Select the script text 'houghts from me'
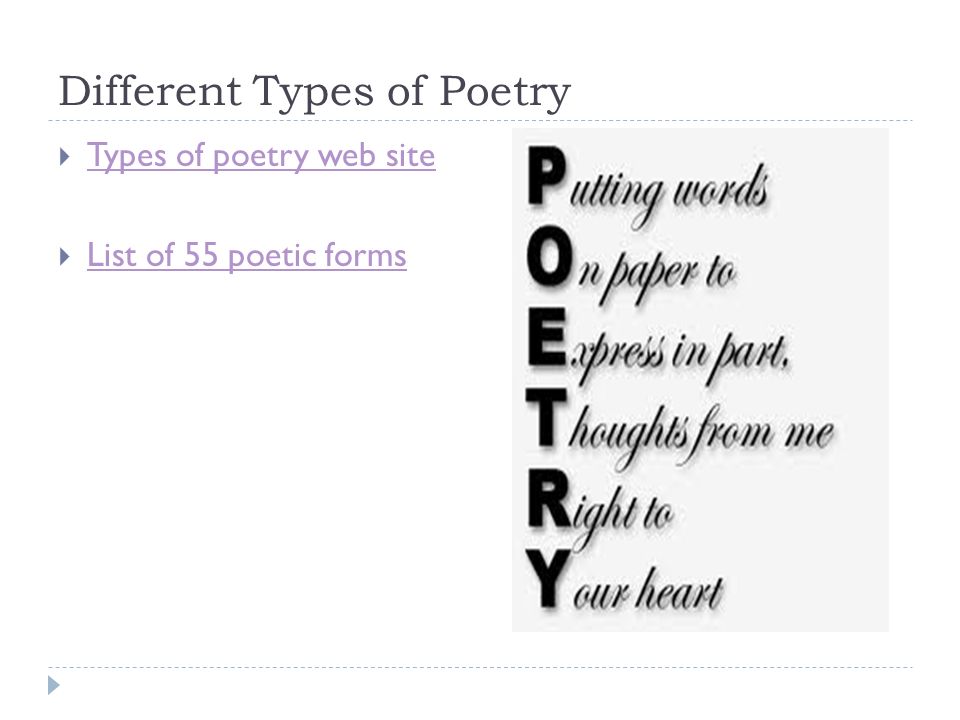Screen dimensions: 960x720 701,433
